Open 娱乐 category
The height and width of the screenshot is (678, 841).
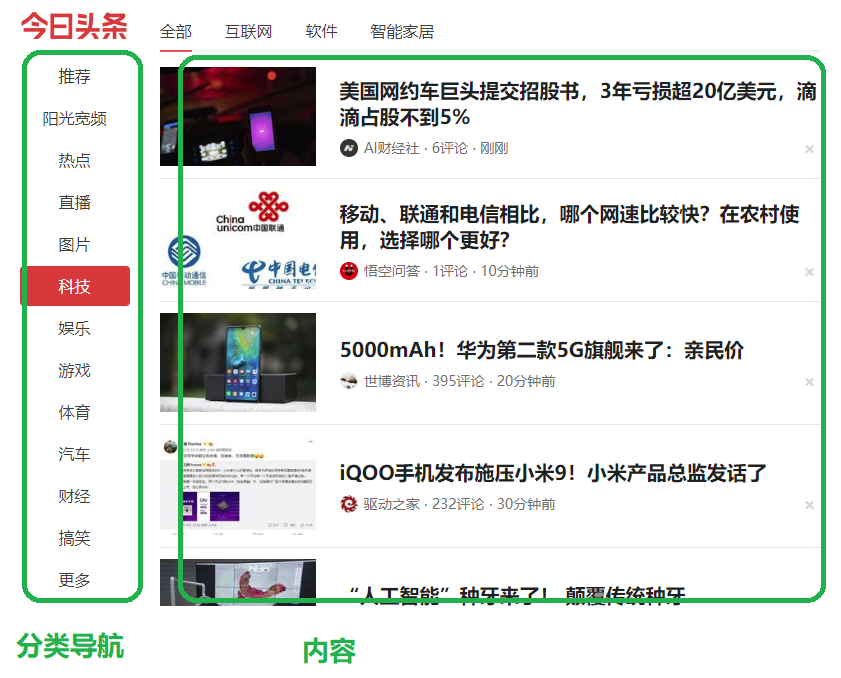coord(75,328)
